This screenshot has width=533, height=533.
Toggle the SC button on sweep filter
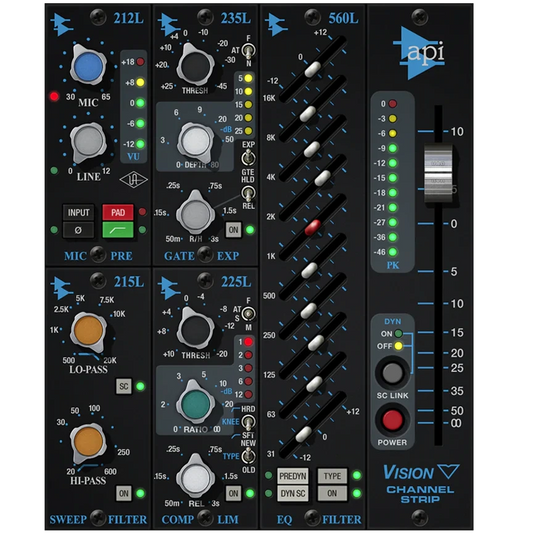(x=124, y=386)
